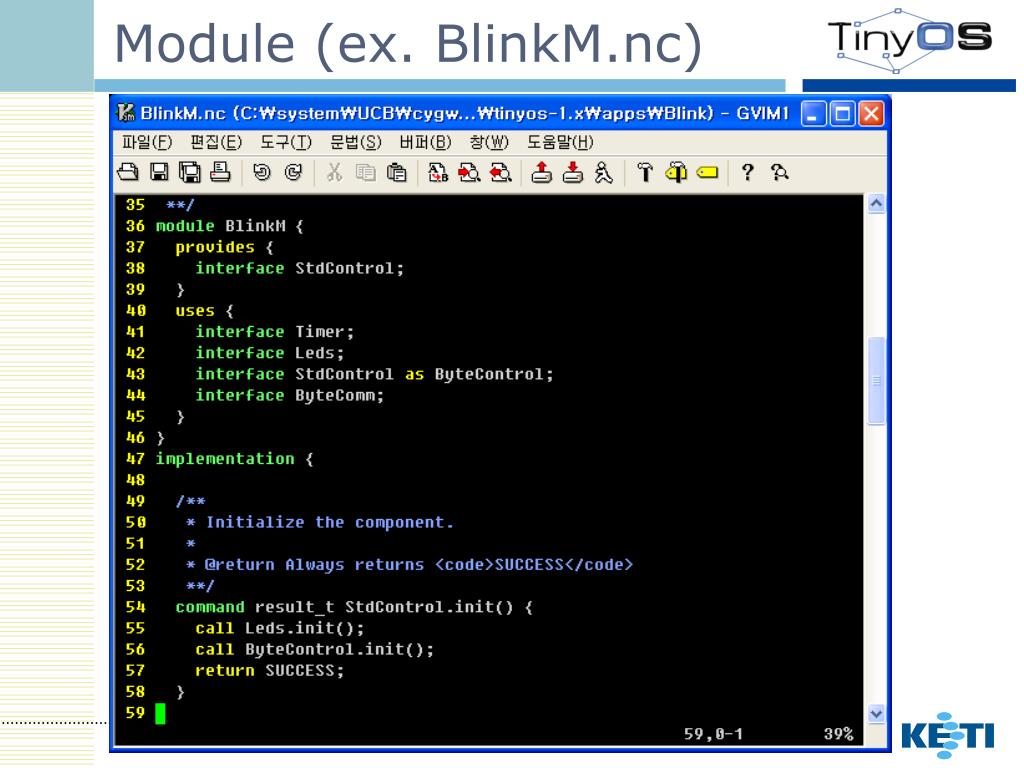Viewport: 1024px width, 768px height.
Task: Click the Redo toolbar icon
Action: (294, 172)
